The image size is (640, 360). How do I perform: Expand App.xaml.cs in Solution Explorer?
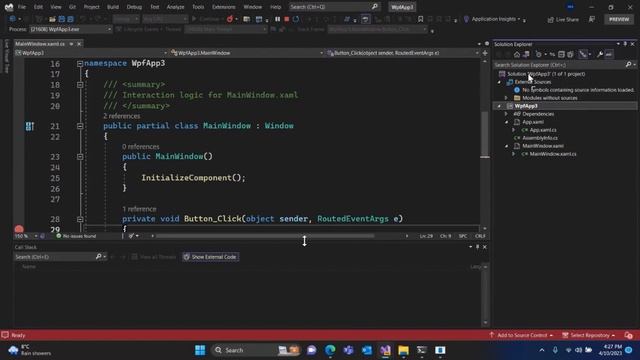pyautogui.click(x=514, y=130)
